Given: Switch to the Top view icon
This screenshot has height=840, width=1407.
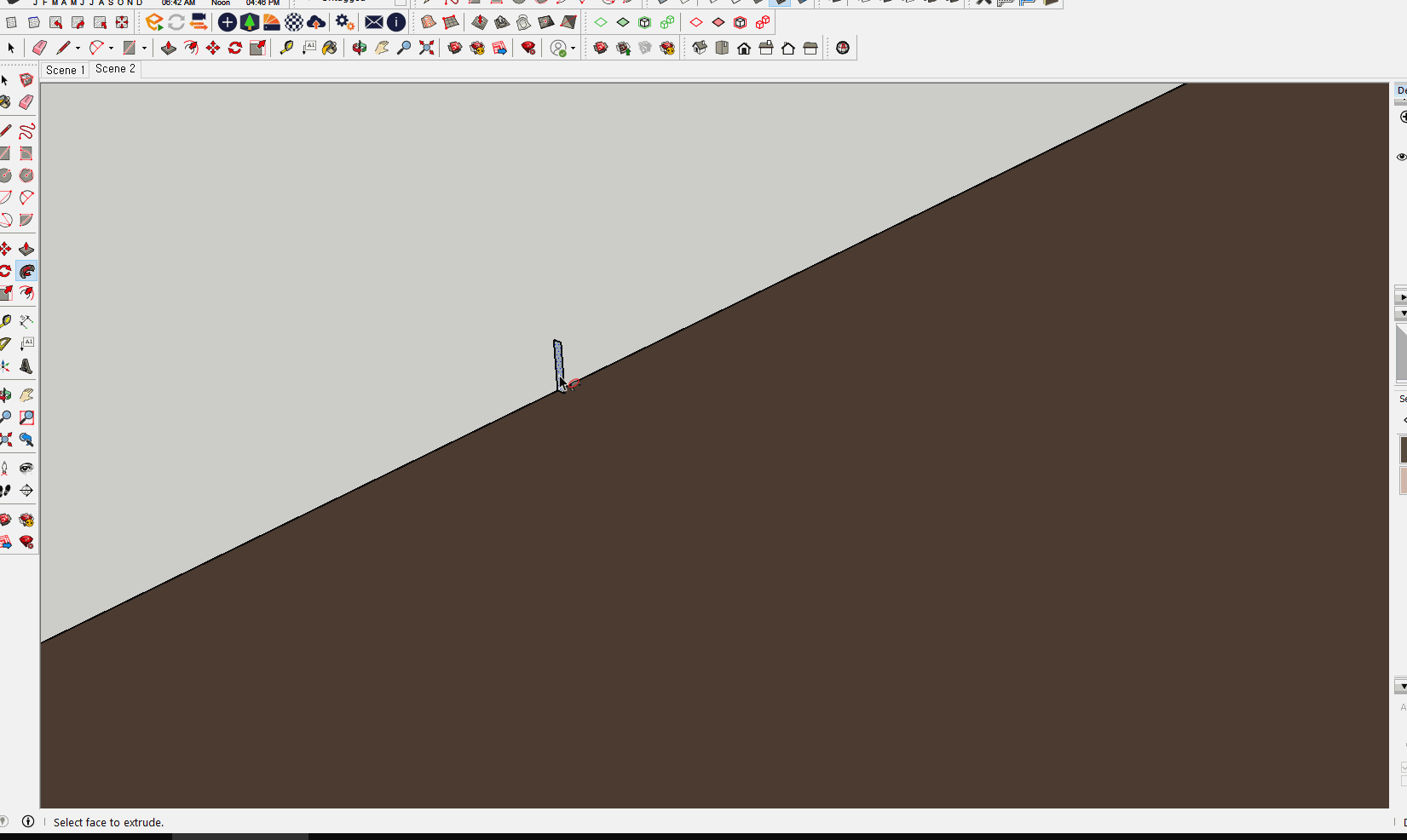Looking at the screenshot, I should pos(722,48).
